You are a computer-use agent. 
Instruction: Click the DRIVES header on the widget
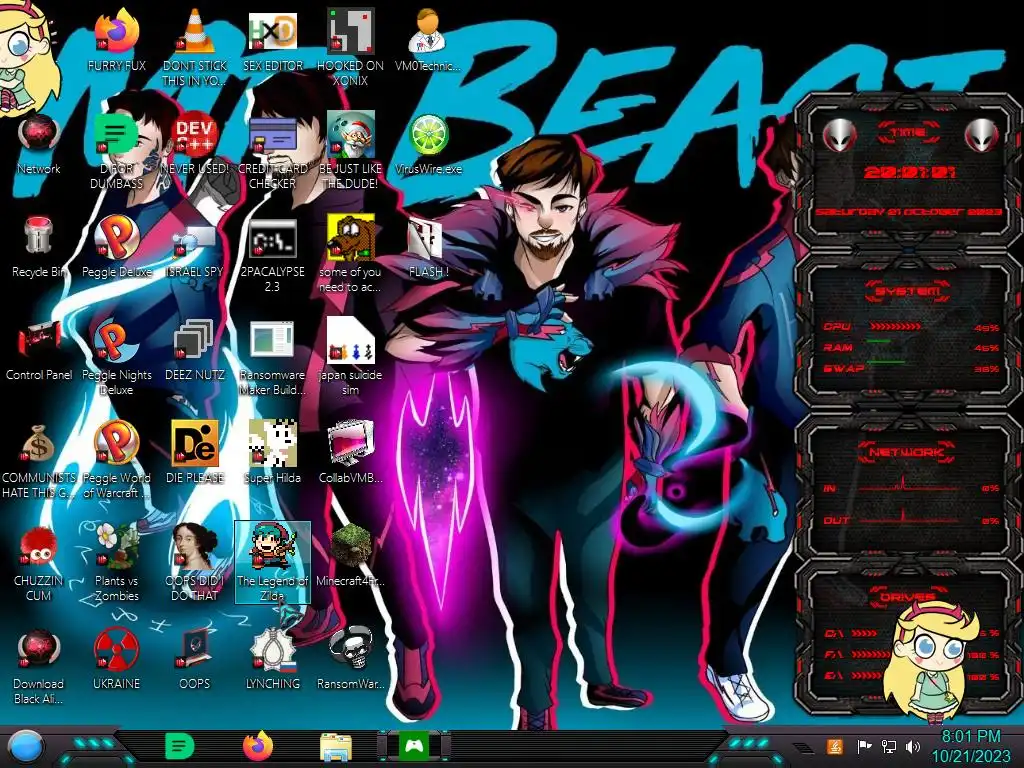pos(907,596)
